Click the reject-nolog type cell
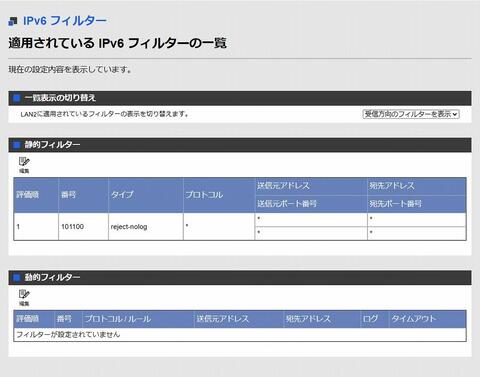 pyautogui.click(x=146, y=227)
